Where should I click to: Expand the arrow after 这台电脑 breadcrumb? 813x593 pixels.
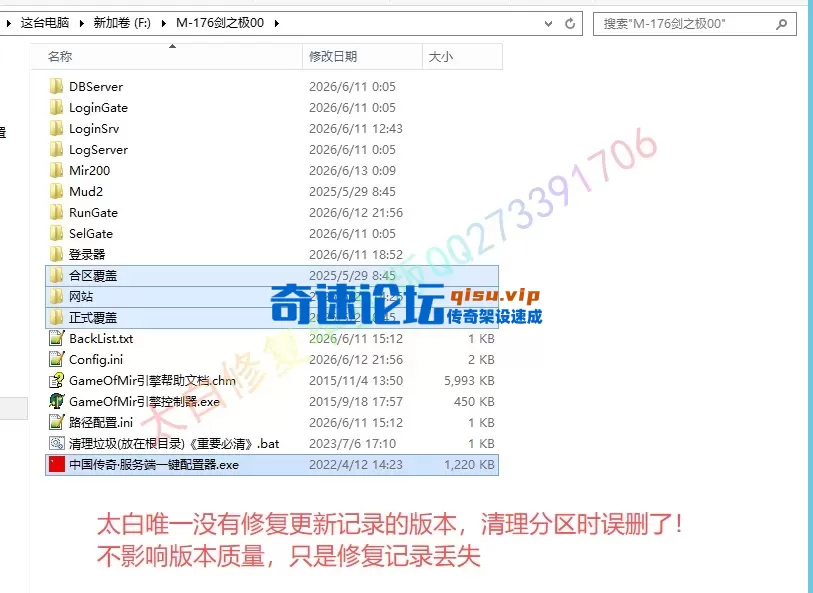click(x=81, y=23)
